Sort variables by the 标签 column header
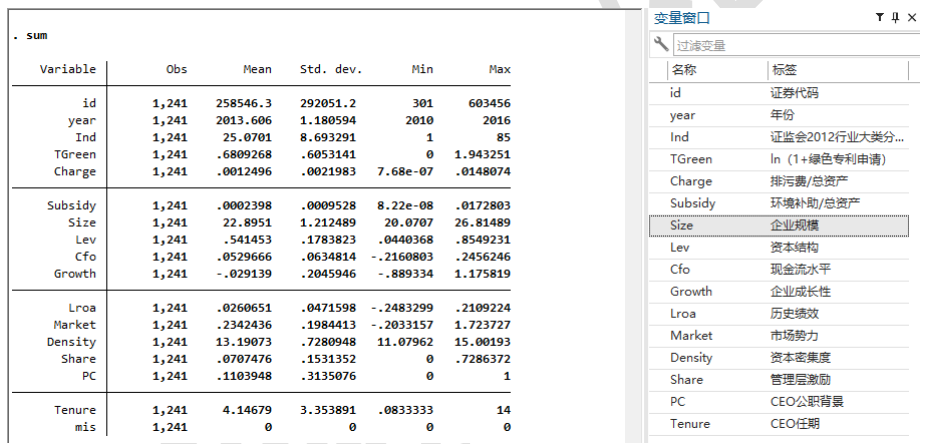 click(x=784, y=70)
